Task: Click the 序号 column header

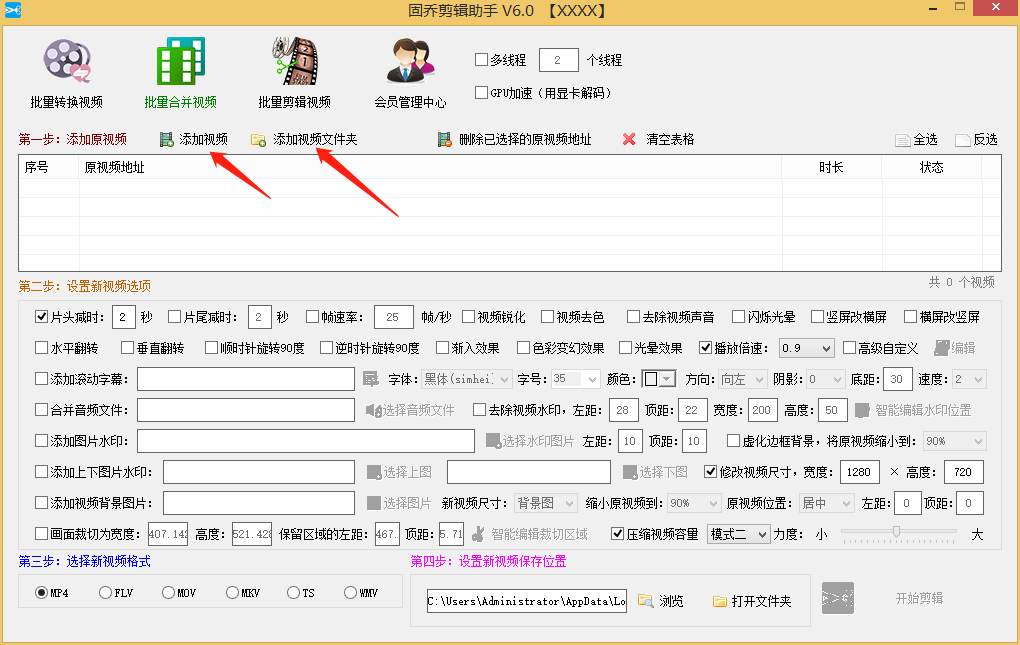Action: click(49, 168)
